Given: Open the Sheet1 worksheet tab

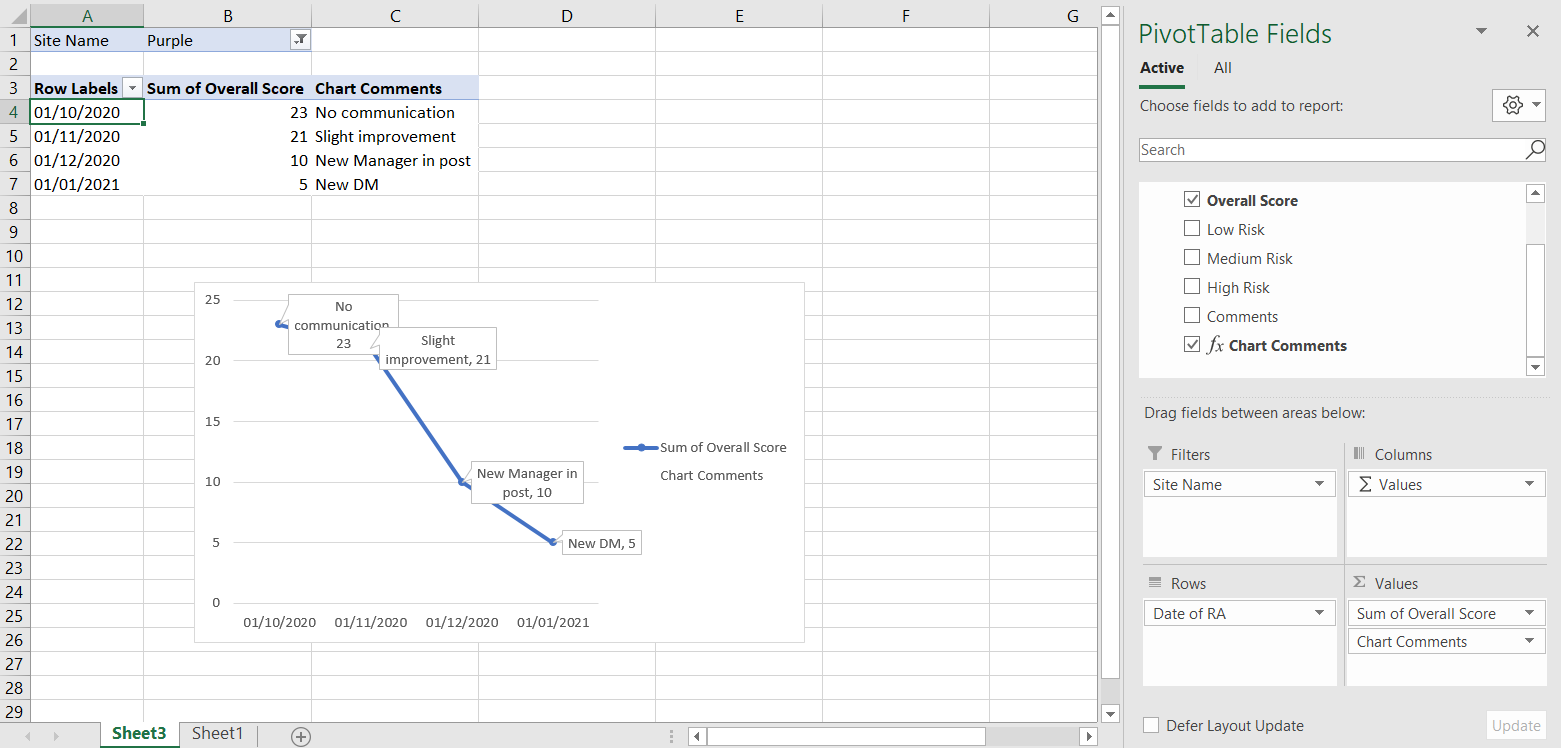Looking at the screenshot, I should pos(217,734).
